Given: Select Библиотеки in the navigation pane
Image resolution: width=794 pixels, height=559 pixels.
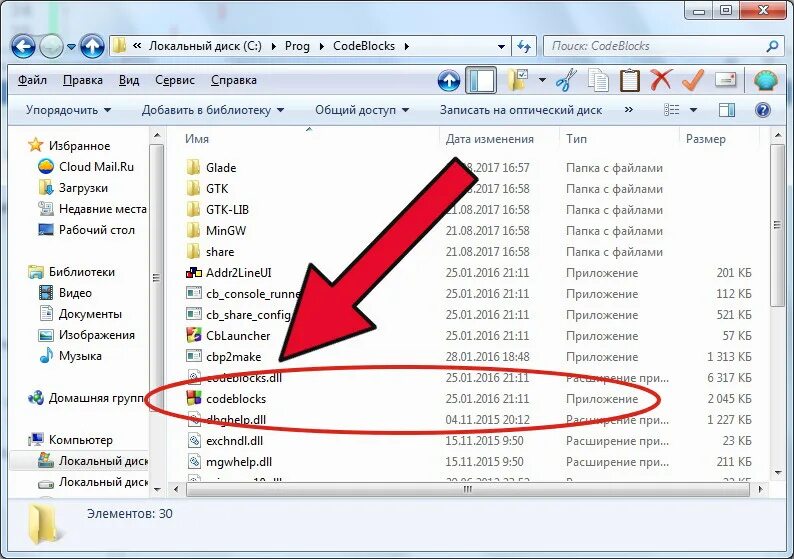Looking at the screenshot, I should click(72, 272).
